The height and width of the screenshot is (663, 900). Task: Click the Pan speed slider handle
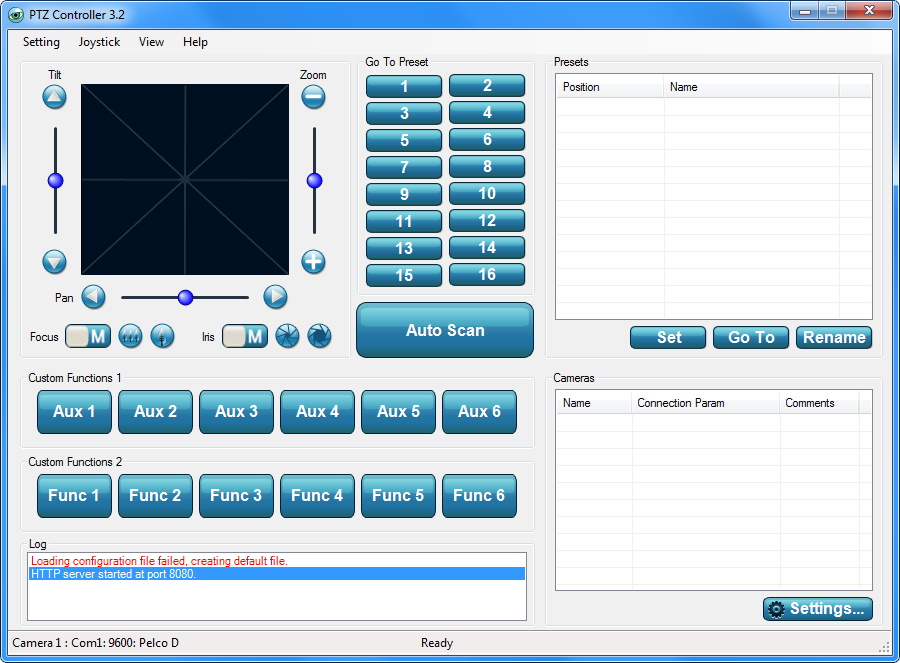point(185,297)
